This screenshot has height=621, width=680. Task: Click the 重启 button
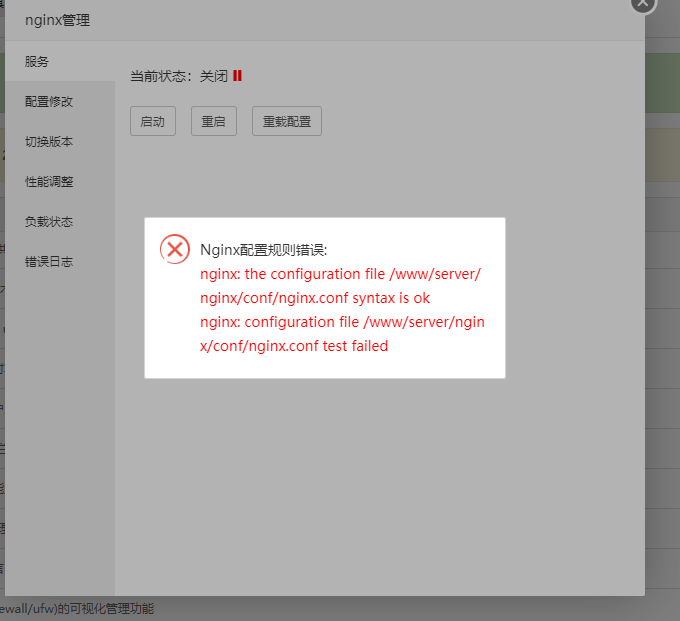[x=214, y=121]
